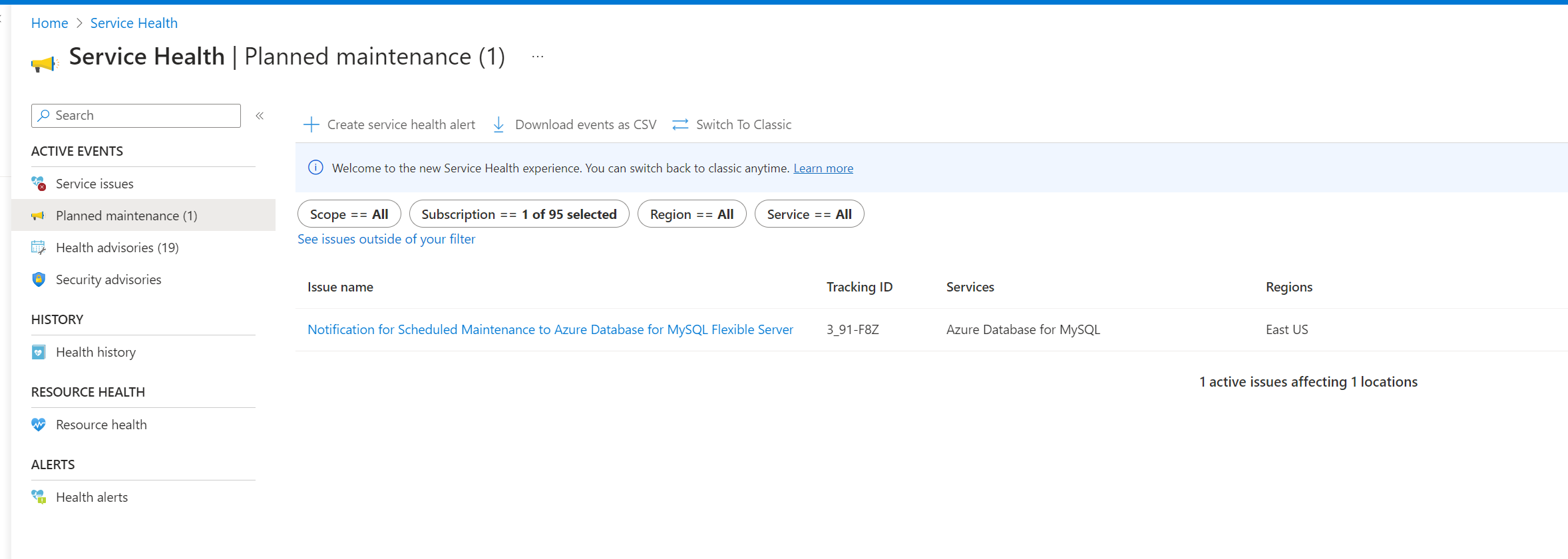Click the Azure Database for MySQL cell

point(1023,329)
